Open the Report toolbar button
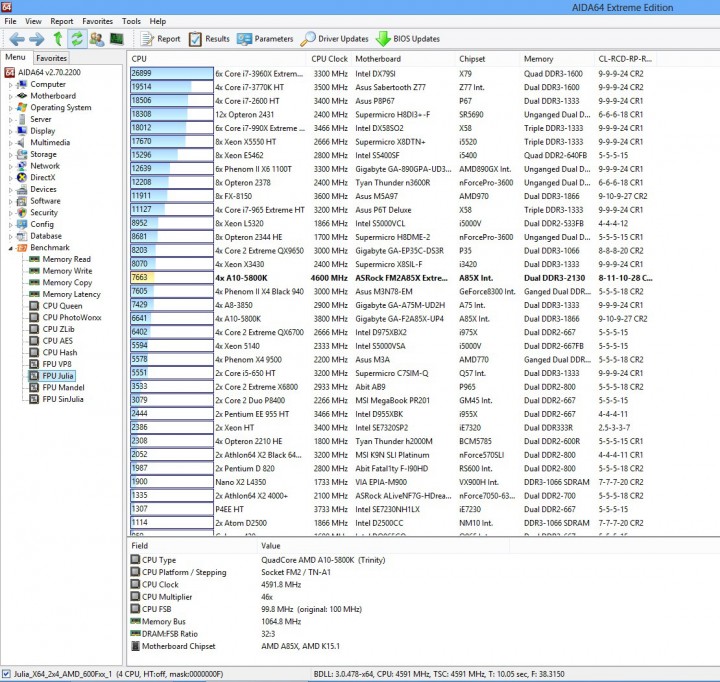The width and height of the screenshot is (720, 682). (x=160, y=39)
